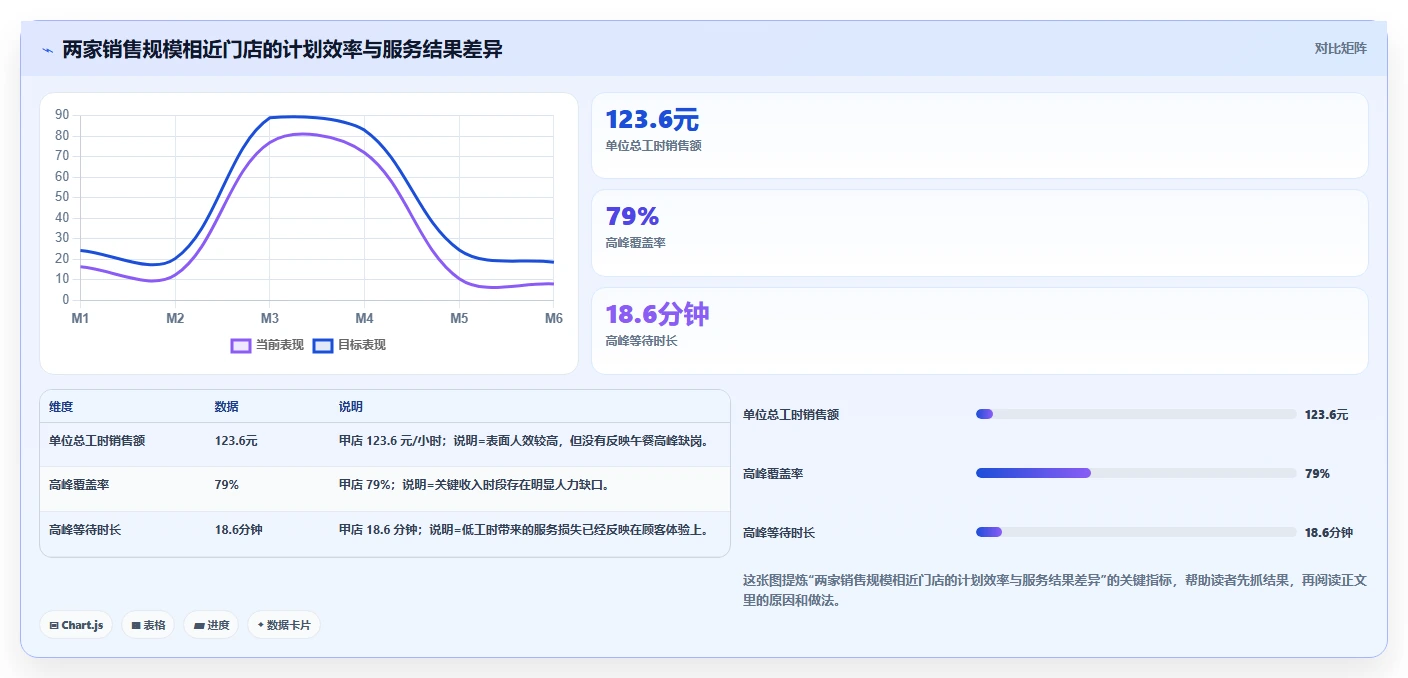Click the 表格 tag chip
Screen dimensions: 1408x678
pos(149,625)
